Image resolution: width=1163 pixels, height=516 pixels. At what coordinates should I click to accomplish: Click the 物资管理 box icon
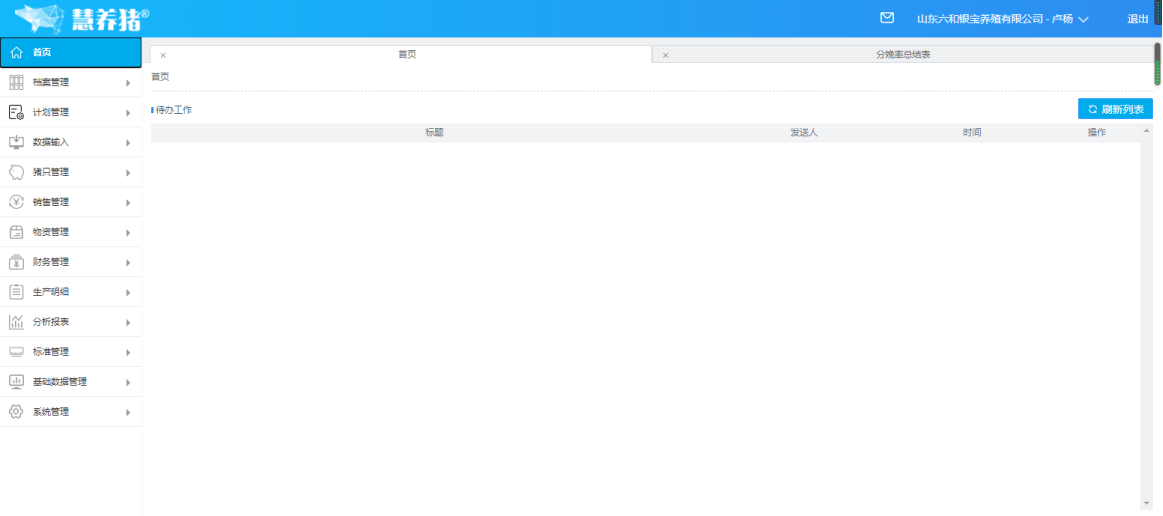point(16,232)
